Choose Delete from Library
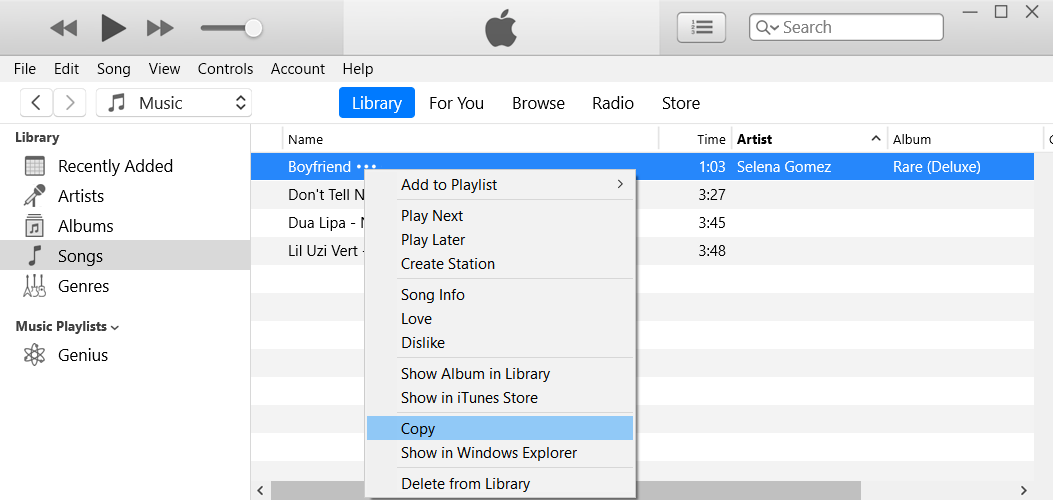Viewport: 1053px width, 500px height. pos(500,484)
